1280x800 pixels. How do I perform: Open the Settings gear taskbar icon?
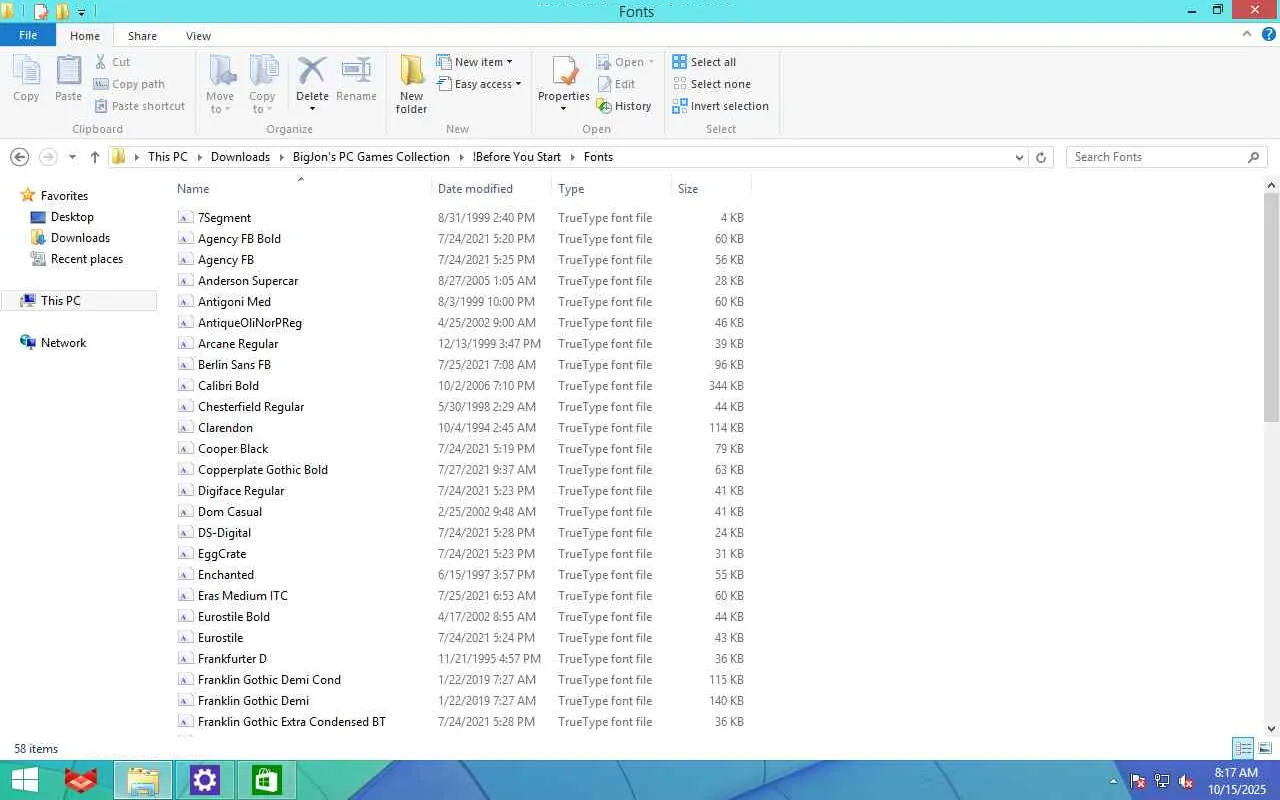(205, 780)
